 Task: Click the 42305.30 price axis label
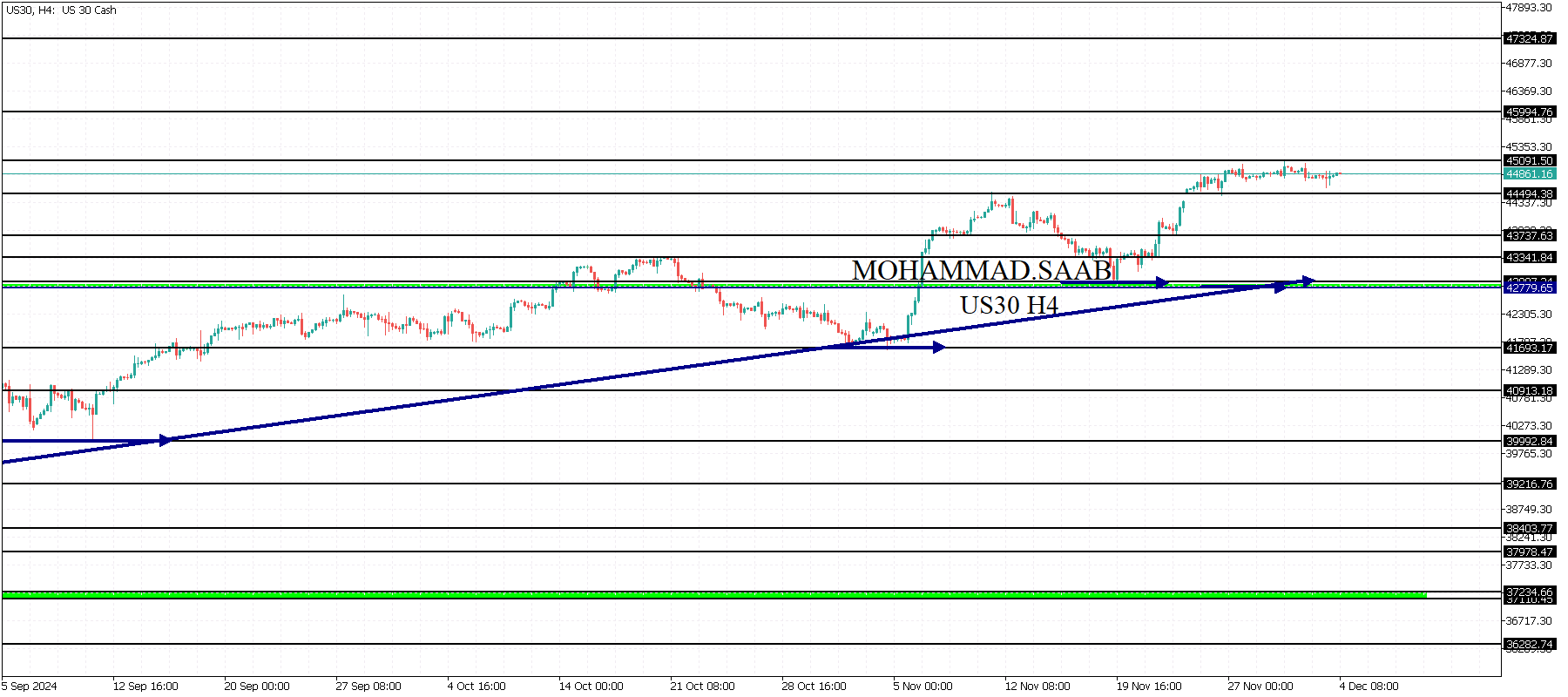[1530, 315]
